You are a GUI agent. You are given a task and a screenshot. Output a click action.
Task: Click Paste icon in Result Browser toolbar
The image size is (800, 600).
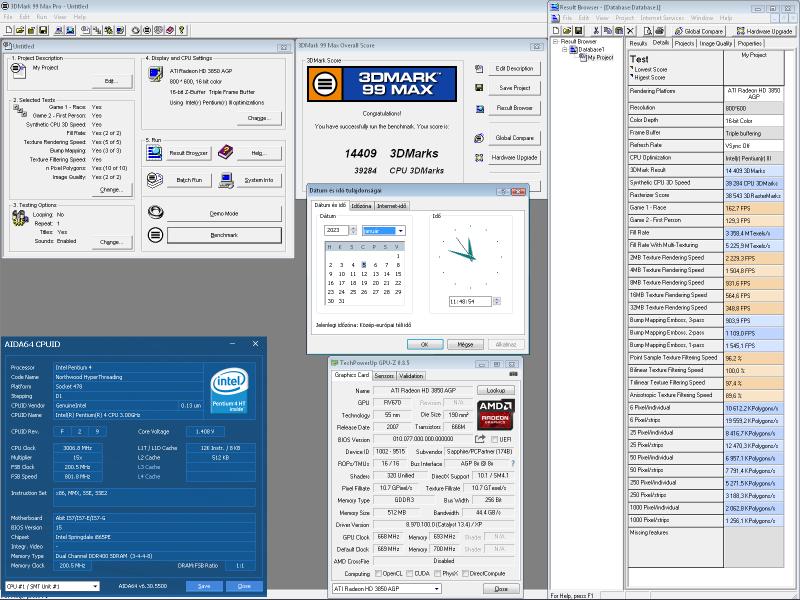click(x=619, y=31)
